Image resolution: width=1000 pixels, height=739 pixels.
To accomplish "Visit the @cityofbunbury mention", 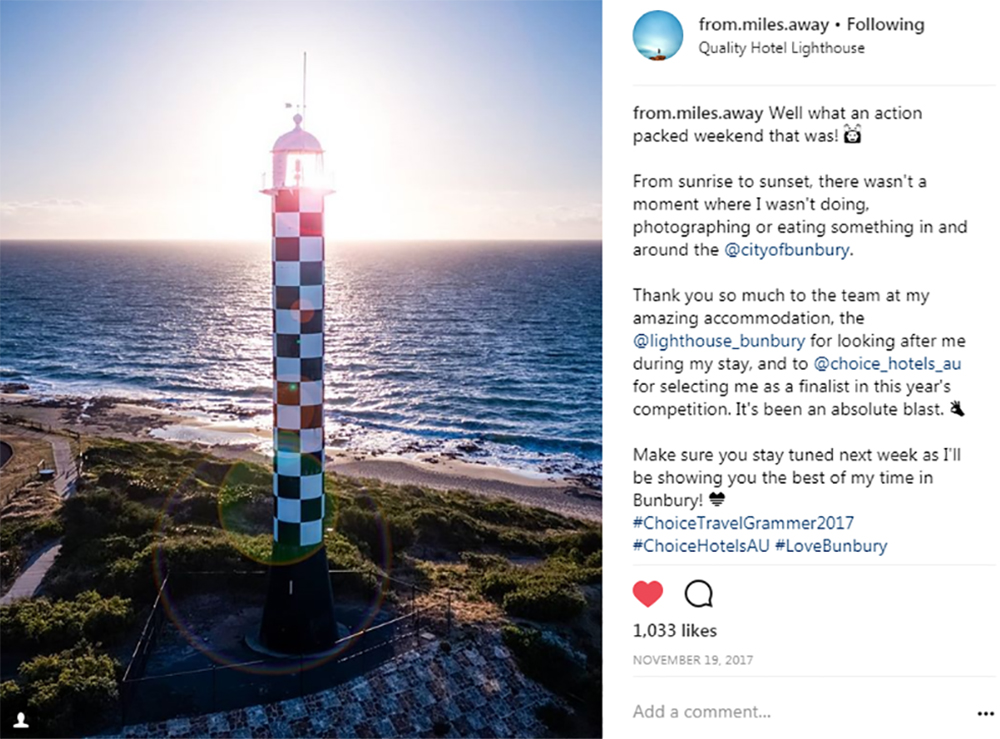I will [786, 249].
